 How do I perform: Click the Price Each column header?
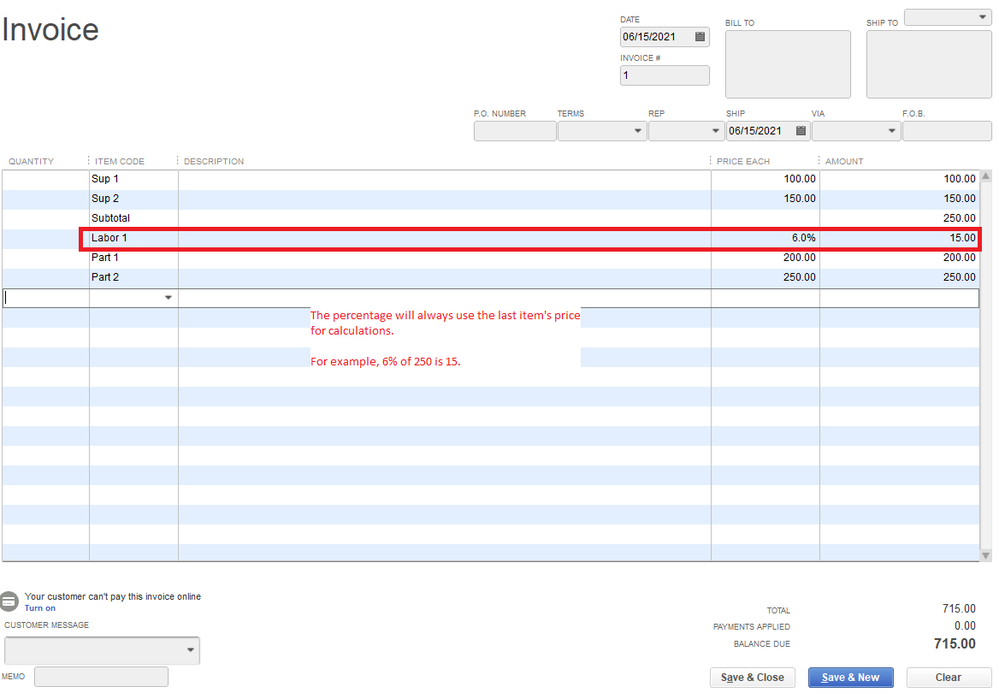(x=743, y=161)
